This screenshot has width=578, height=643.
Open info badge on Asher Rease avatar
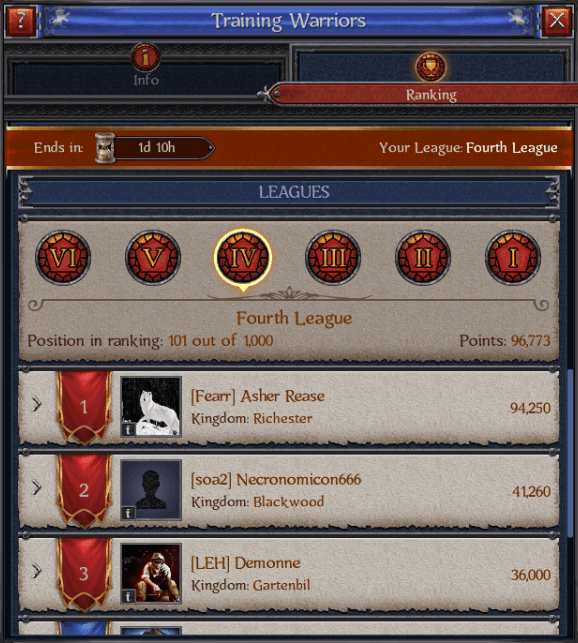tap(128, 430)
